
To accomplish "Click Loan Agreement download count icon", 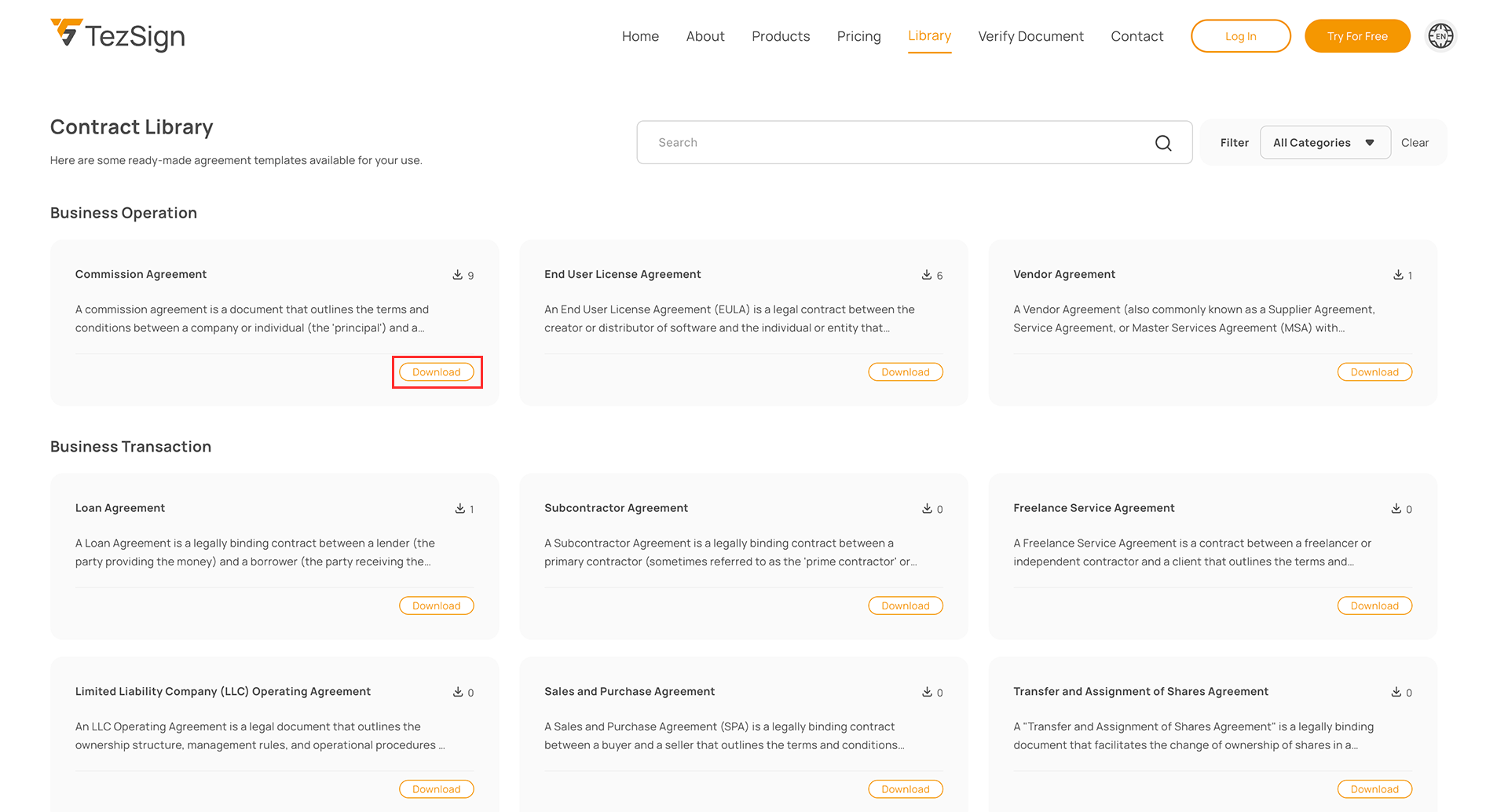I will [x=460, y=509].
